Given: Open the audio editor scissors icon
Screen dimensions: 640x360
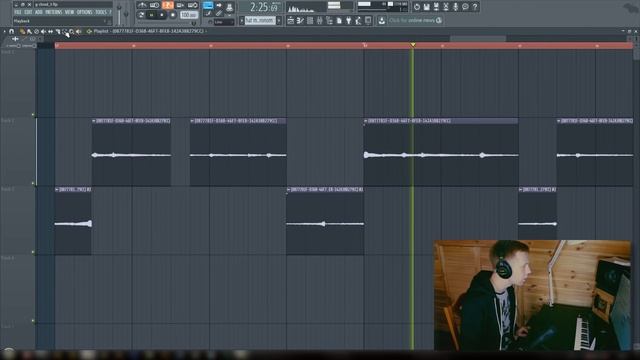Looking at the screenshot, I should click(x=446, y=7).
